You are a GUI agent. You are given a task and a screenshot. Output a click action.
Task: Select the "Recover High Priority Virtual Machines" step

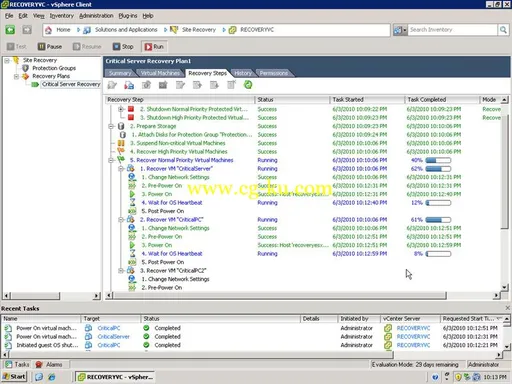pos(178,151)
